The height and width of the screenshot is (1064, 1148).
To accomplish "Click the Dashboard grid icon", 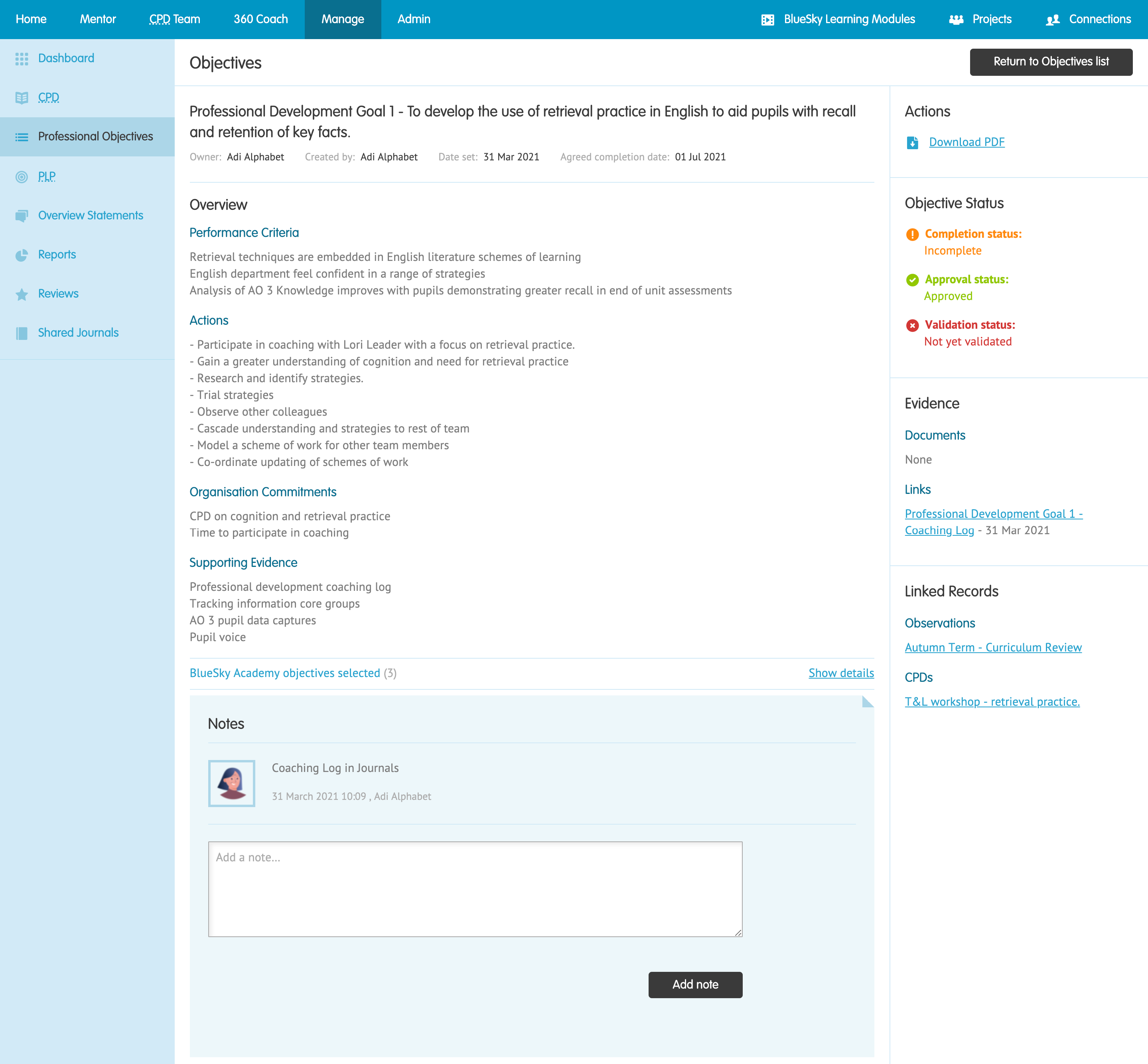I will tap(22, 59).
